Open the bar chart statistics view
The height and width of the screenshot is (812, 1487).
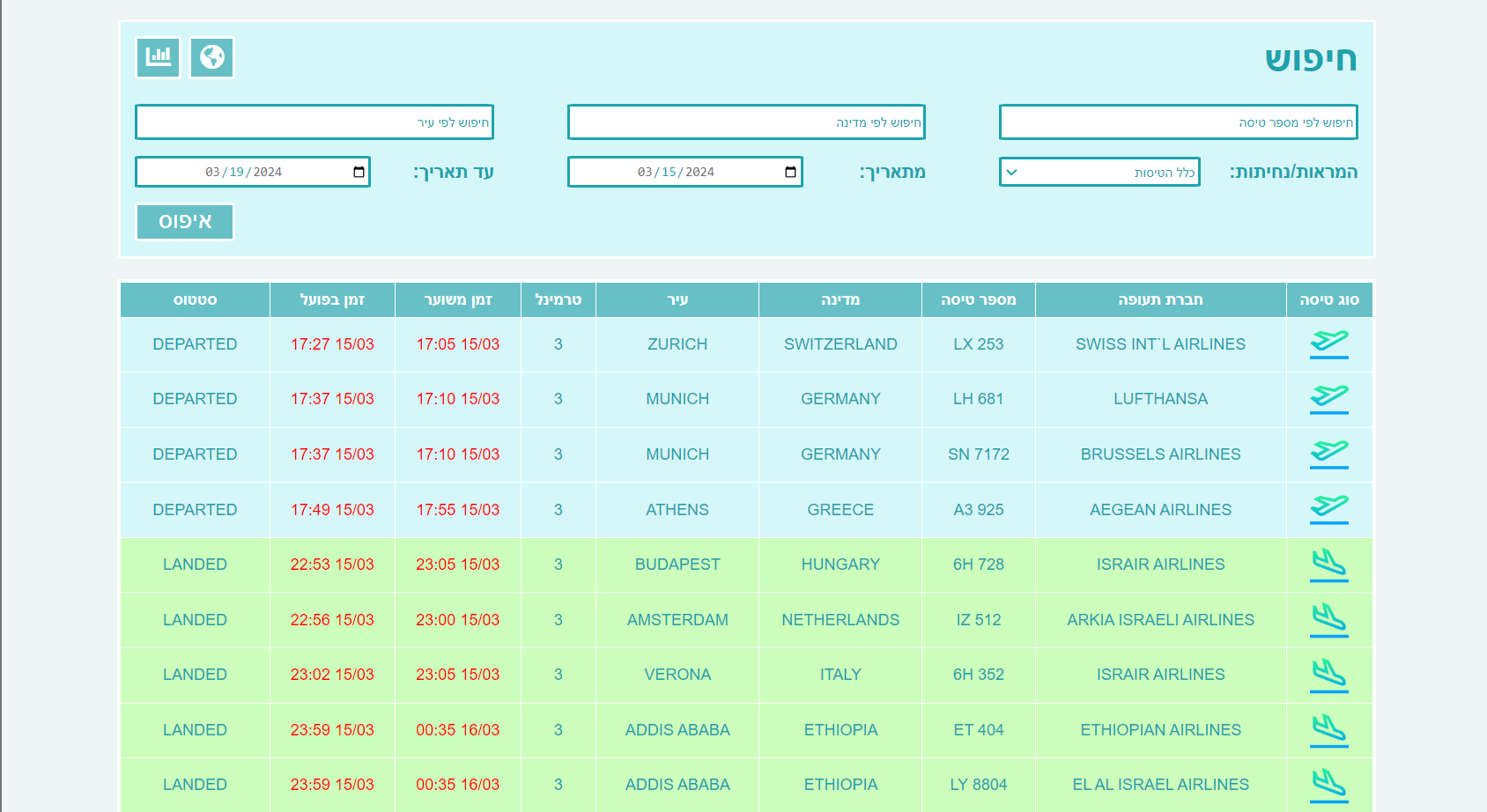tap(159, 57)
